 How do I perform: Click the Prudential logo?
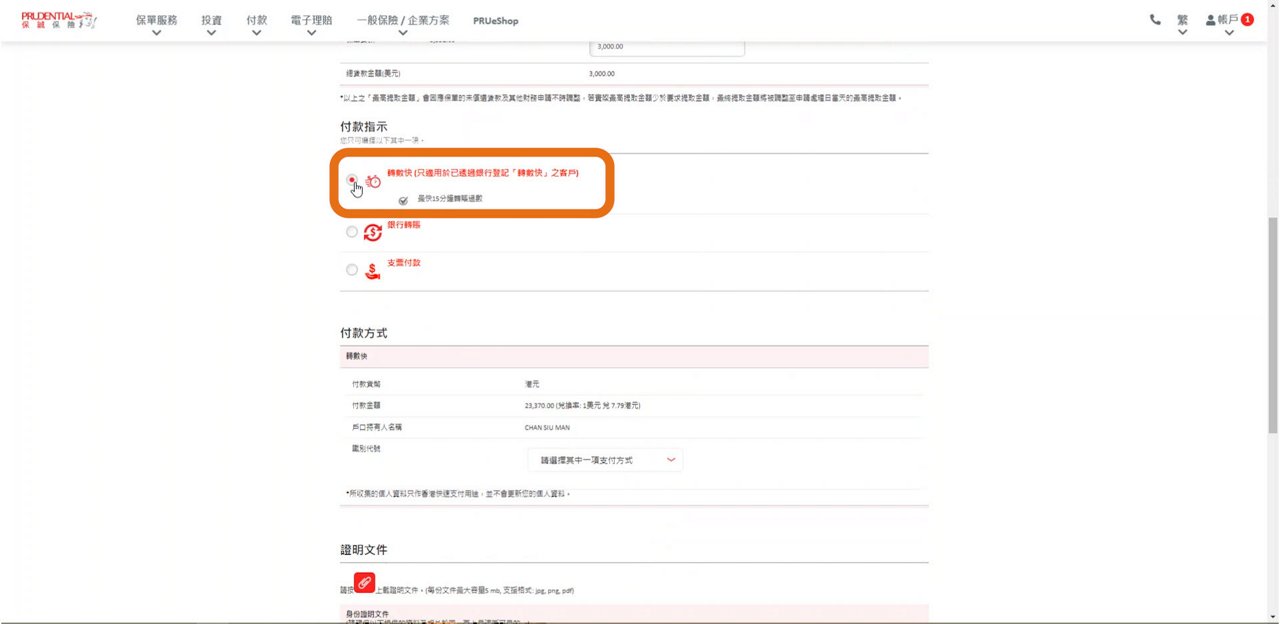58,20
